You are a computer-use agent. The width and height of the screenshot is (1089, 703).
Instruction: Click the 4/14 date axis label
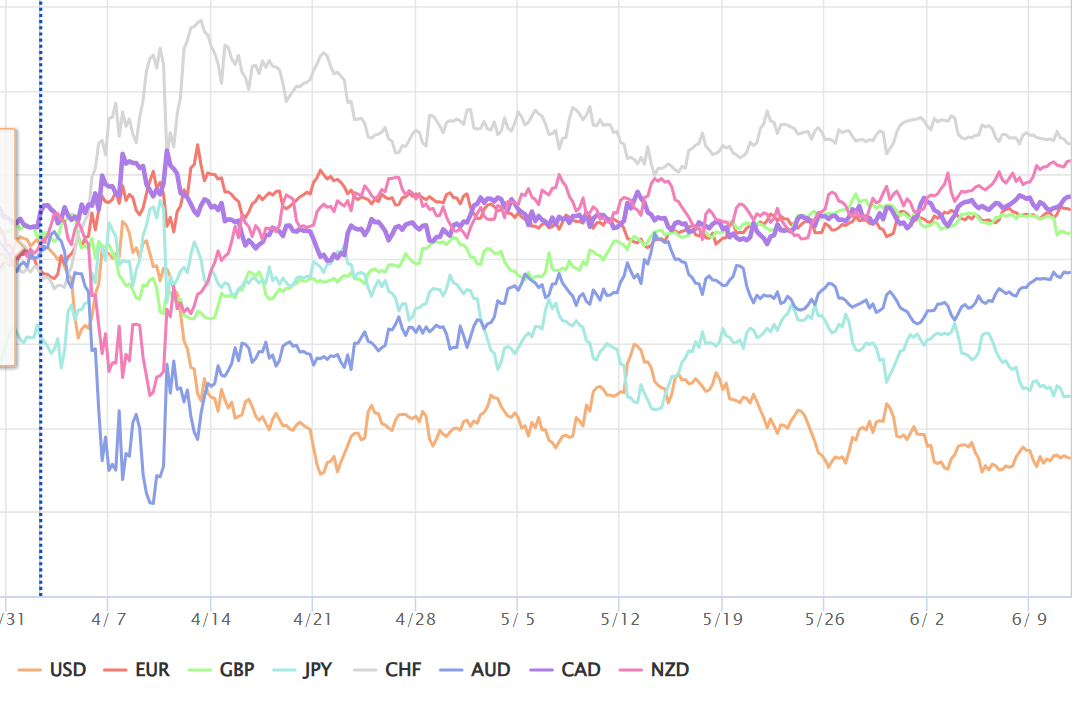click(210, 619)
